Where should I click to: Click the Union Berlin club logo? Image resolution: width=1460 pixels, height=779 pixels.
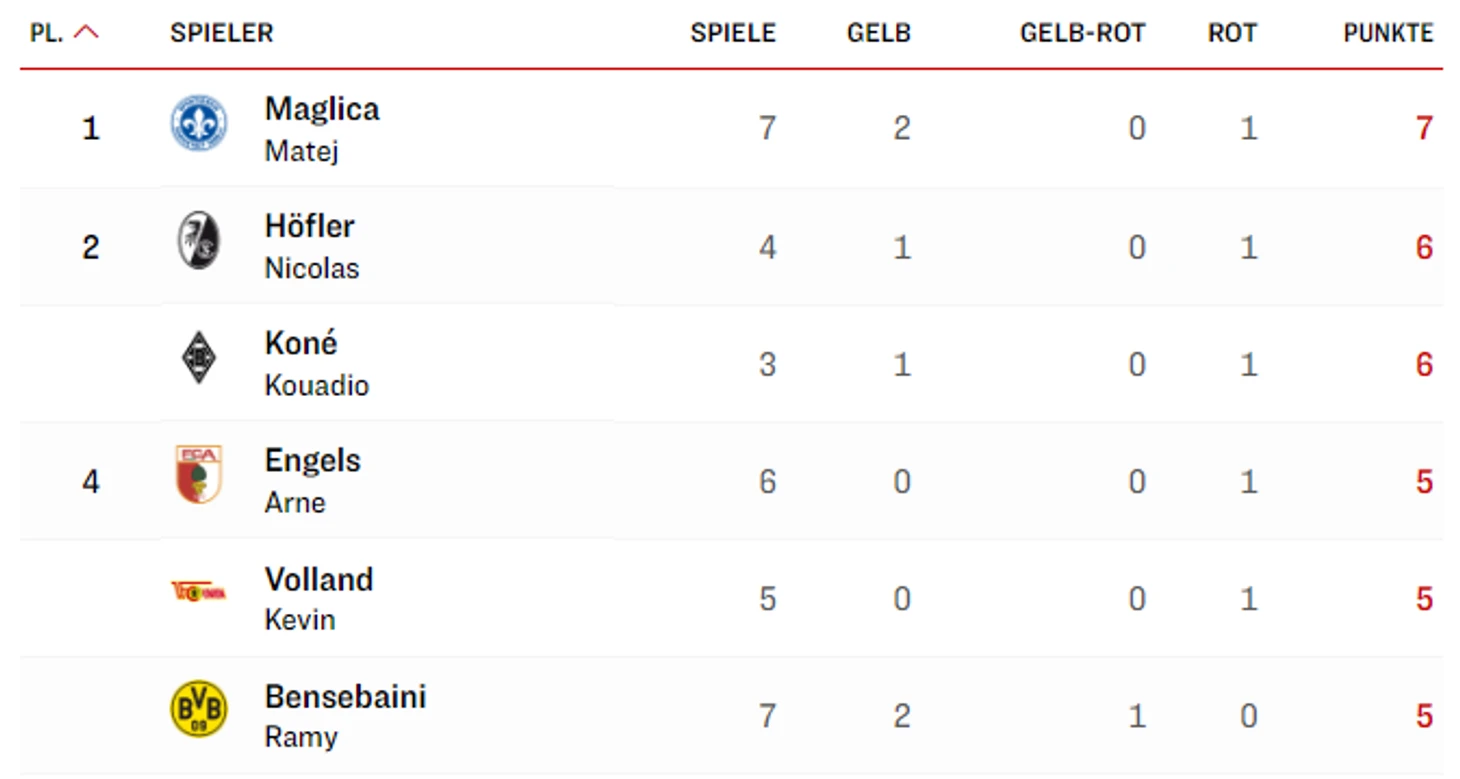pyautogui.click(x=198, y=592)
